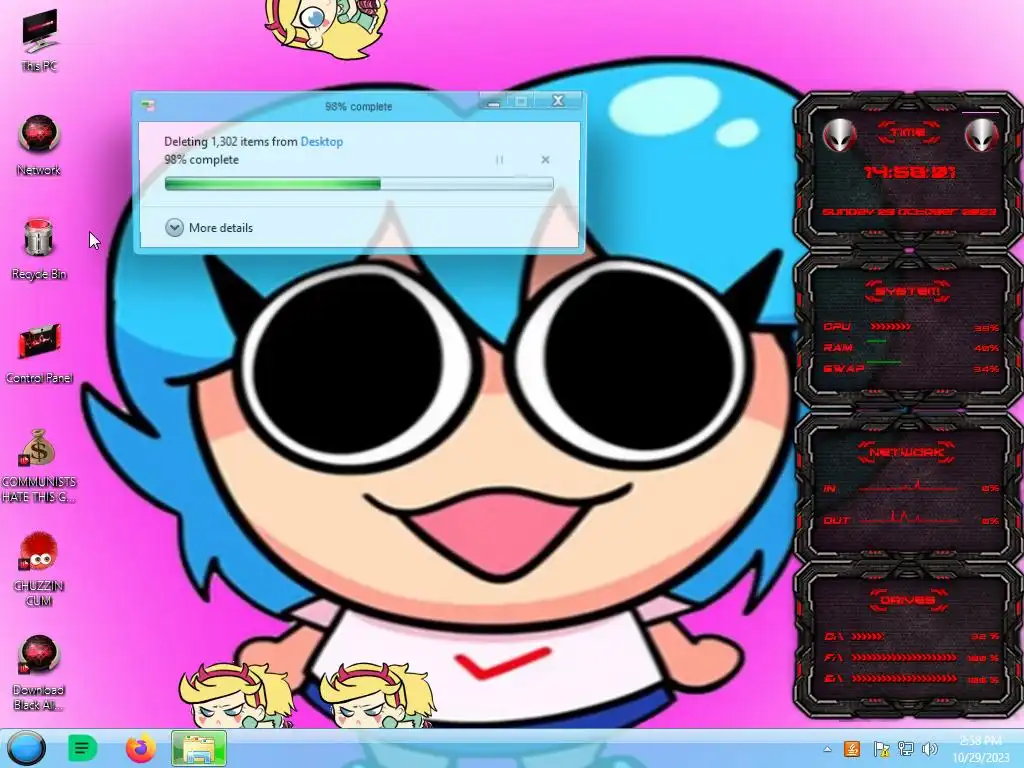Click the NETWORK widget header
This screenshot has width=1024, height=768.
pyautogui.click(x=908, y=453)
